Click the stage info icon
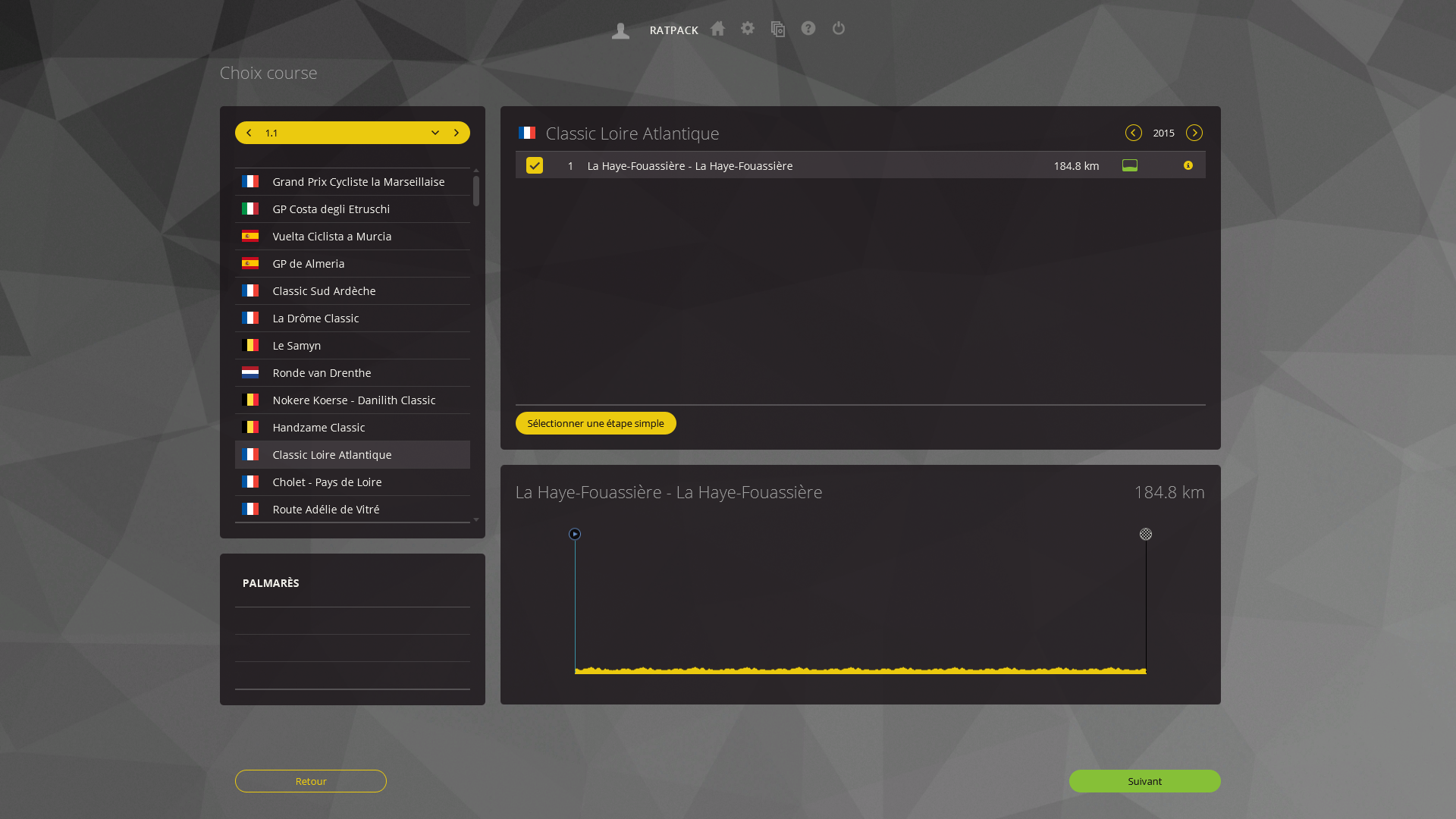1456x819 pixels. 1188,165
